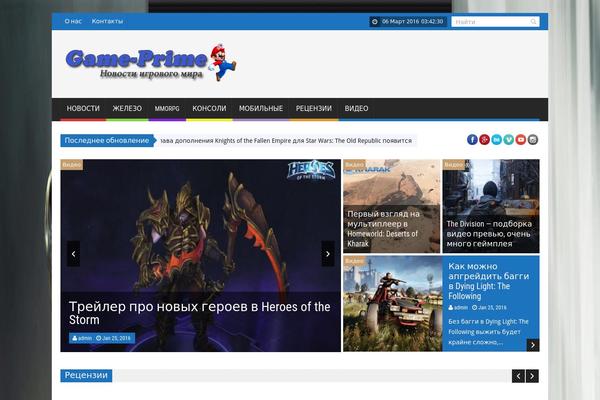The width and height of the screenshot is (600, 400).
Task: Open the Мобильные menu item
Action: pyautogui.click(x=261, y=108)
